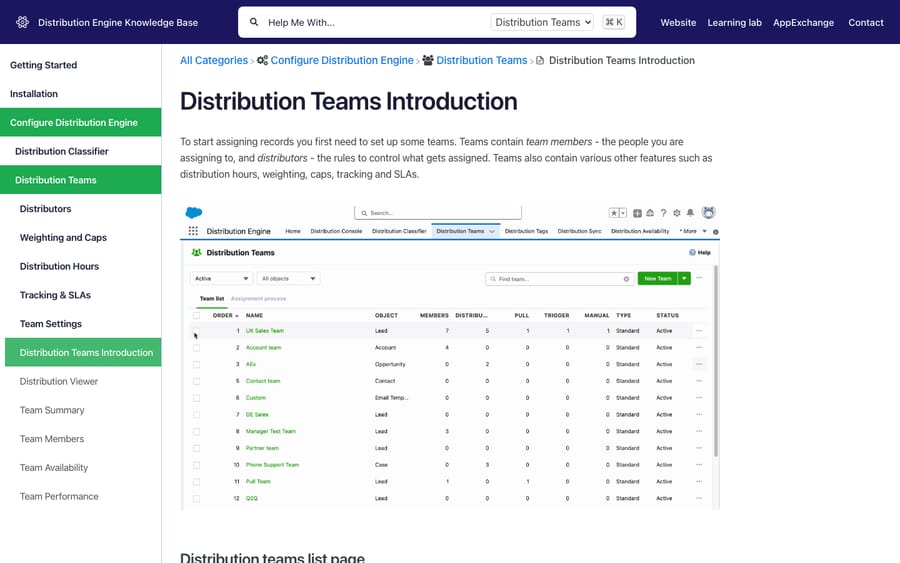Click the favorites list dropdown arrow next to star

[x=623, y=213]
